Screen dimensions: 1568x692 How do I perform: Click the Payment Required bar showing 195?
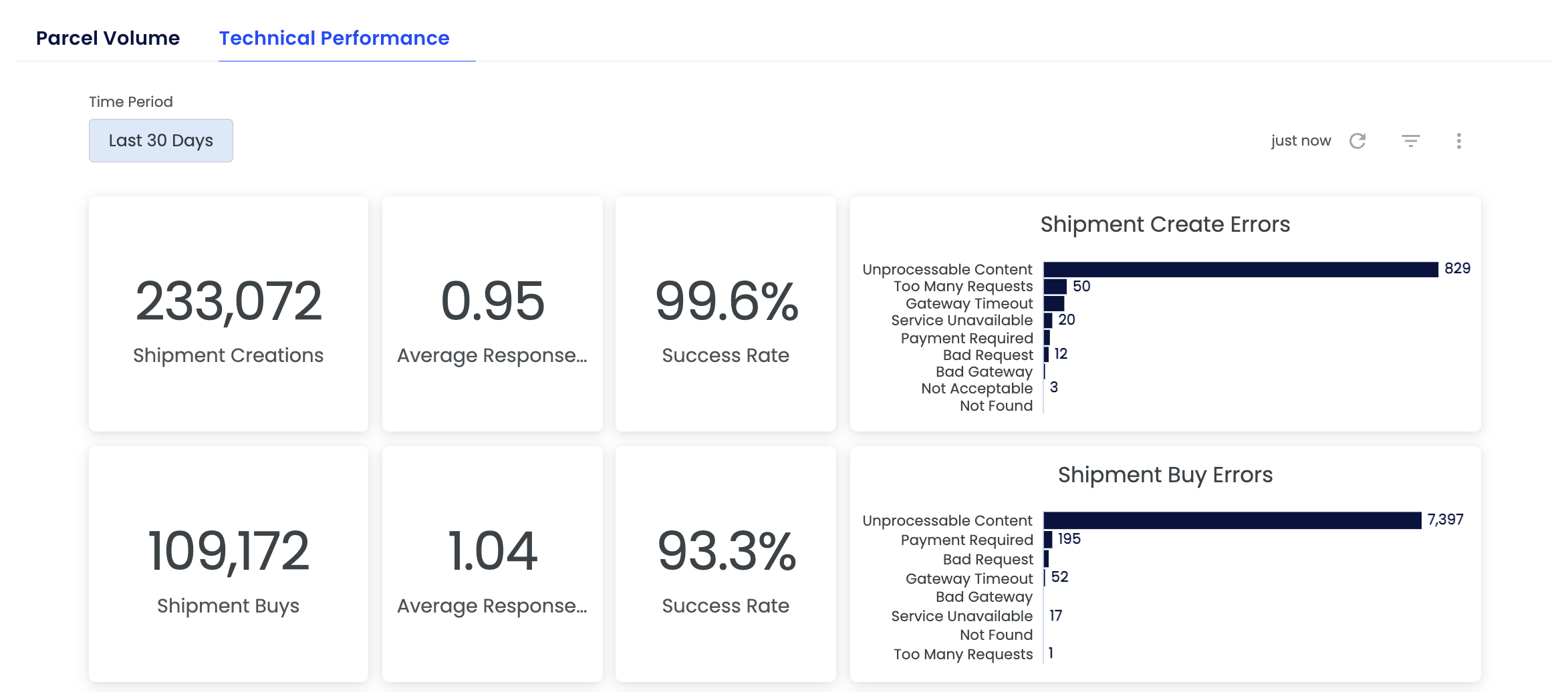click(1048, 540)
